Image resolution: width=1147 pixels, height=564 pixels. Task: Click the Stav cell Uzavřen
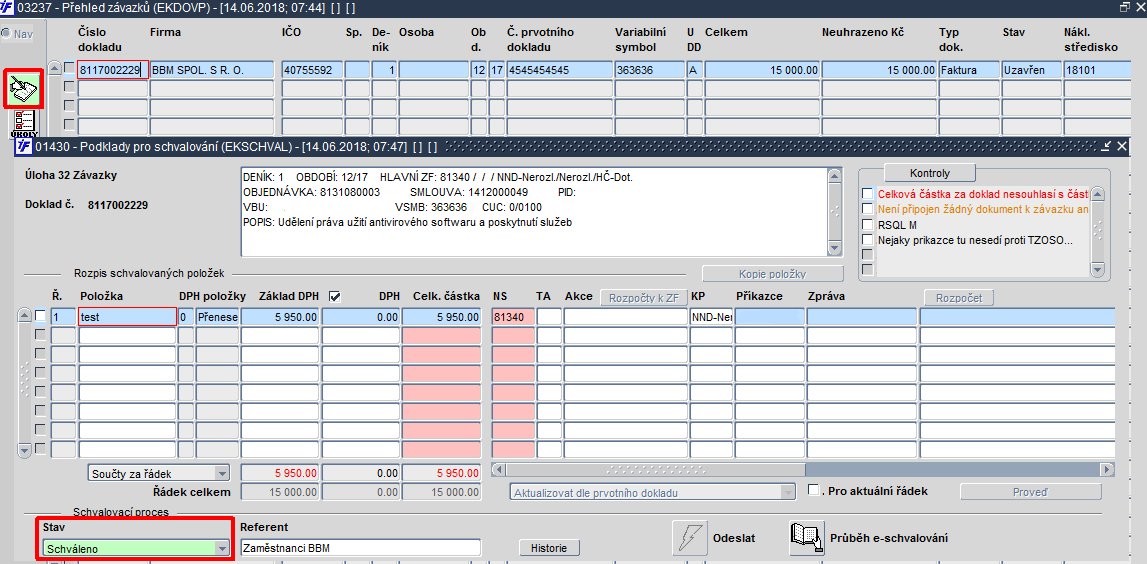(x=1031, y=70)
